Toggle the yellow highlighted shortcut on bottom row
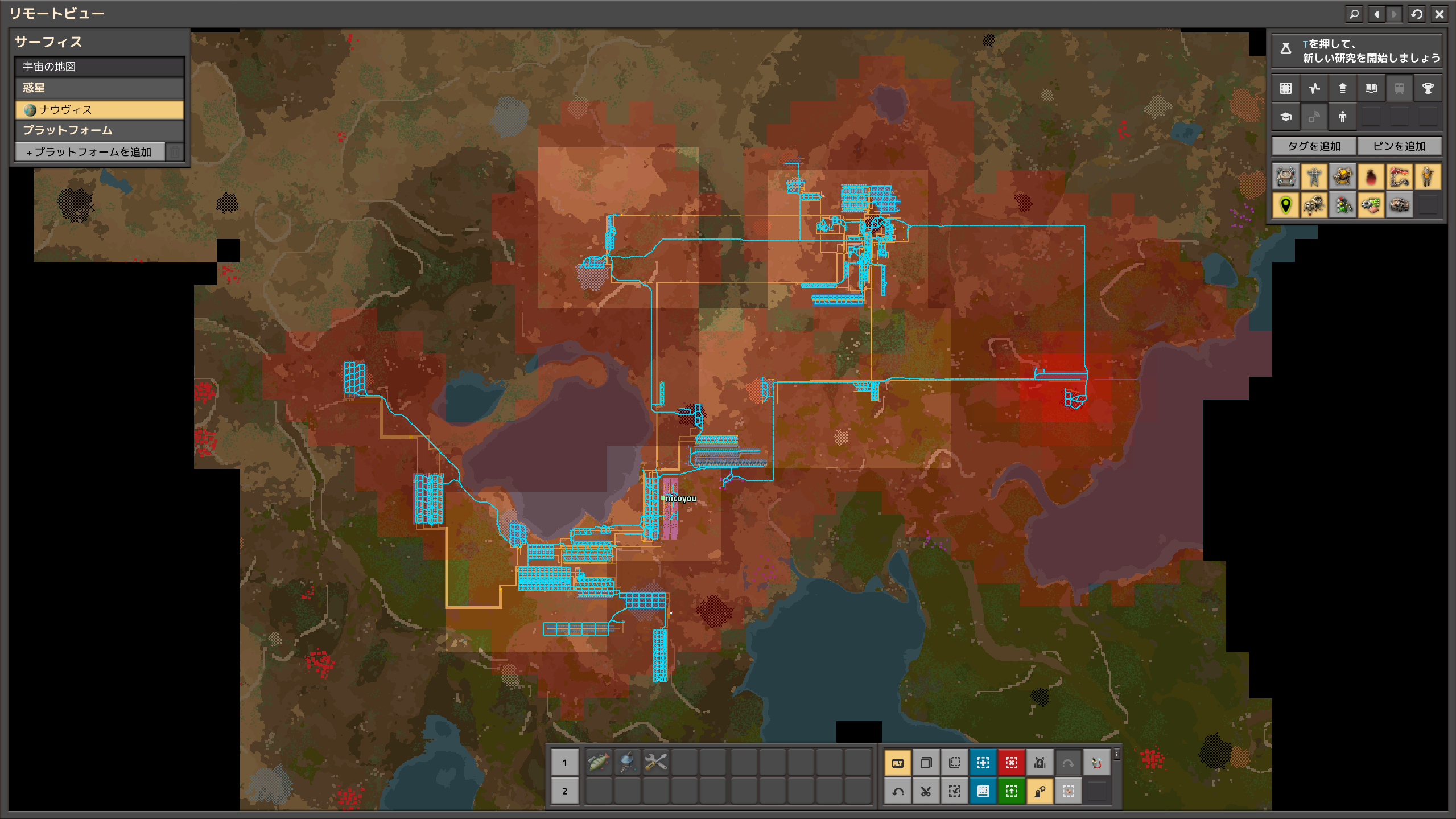This screenshot has width=1456, height=819. (1040, 791)
